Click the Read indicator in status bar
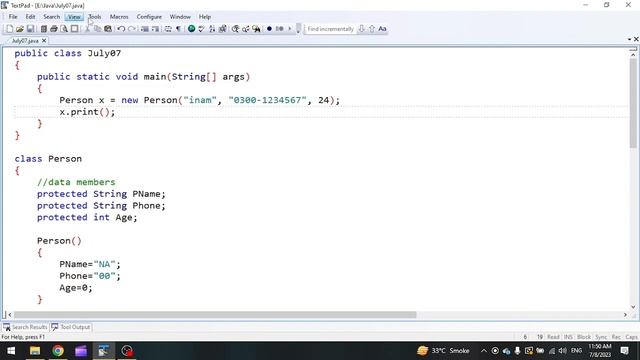The width and height of the screenshot is (640, 360). (x=553, y=337)
